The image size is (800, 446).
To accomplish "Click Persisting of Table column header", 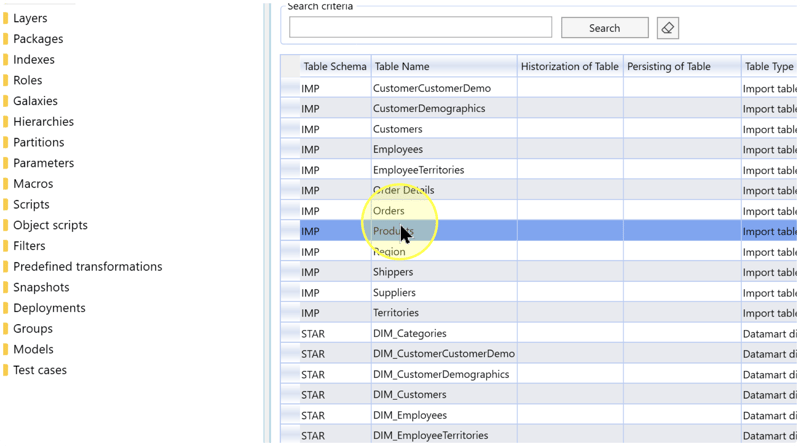I will click(x=682, y=66).
